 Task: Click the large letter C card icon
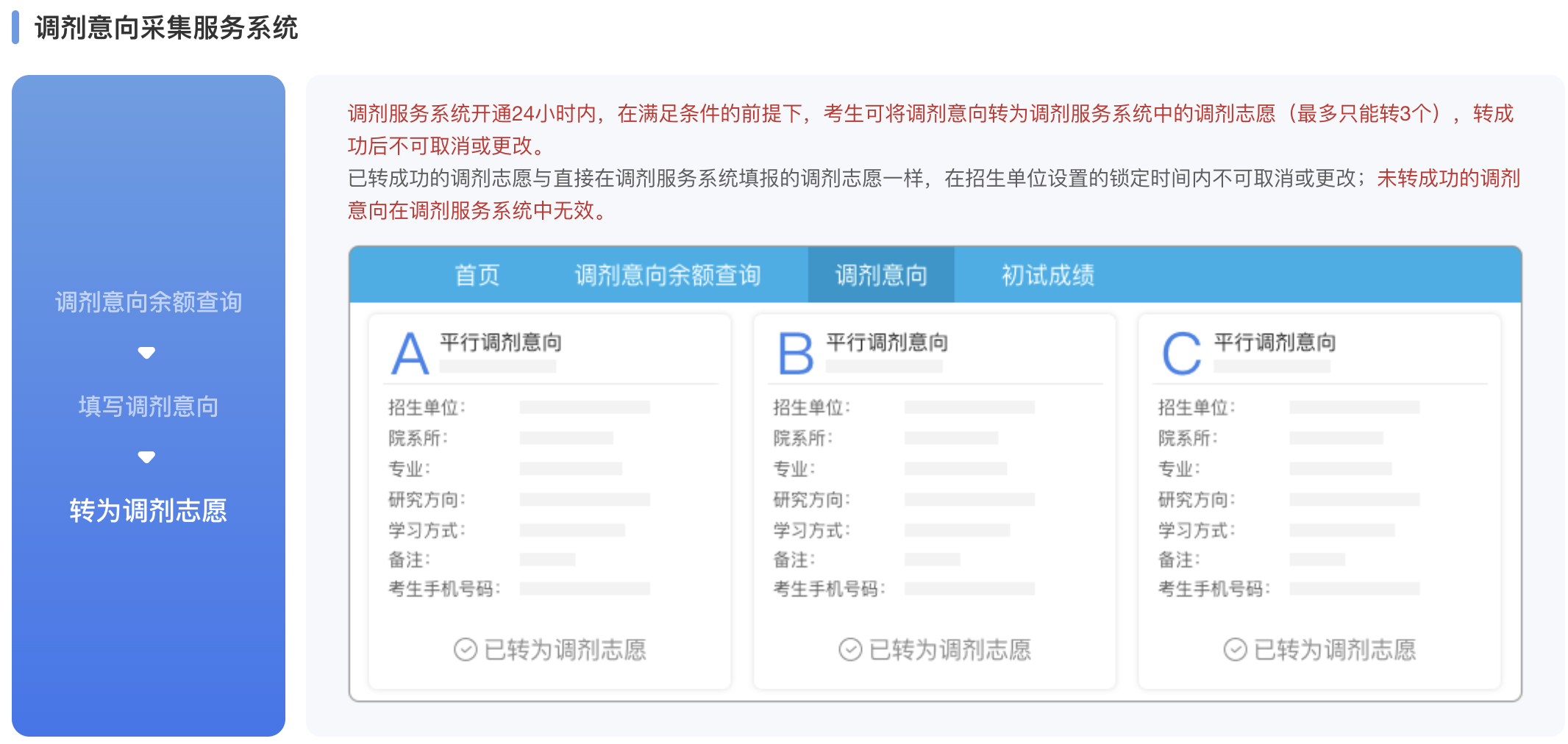coord(1181,354)
